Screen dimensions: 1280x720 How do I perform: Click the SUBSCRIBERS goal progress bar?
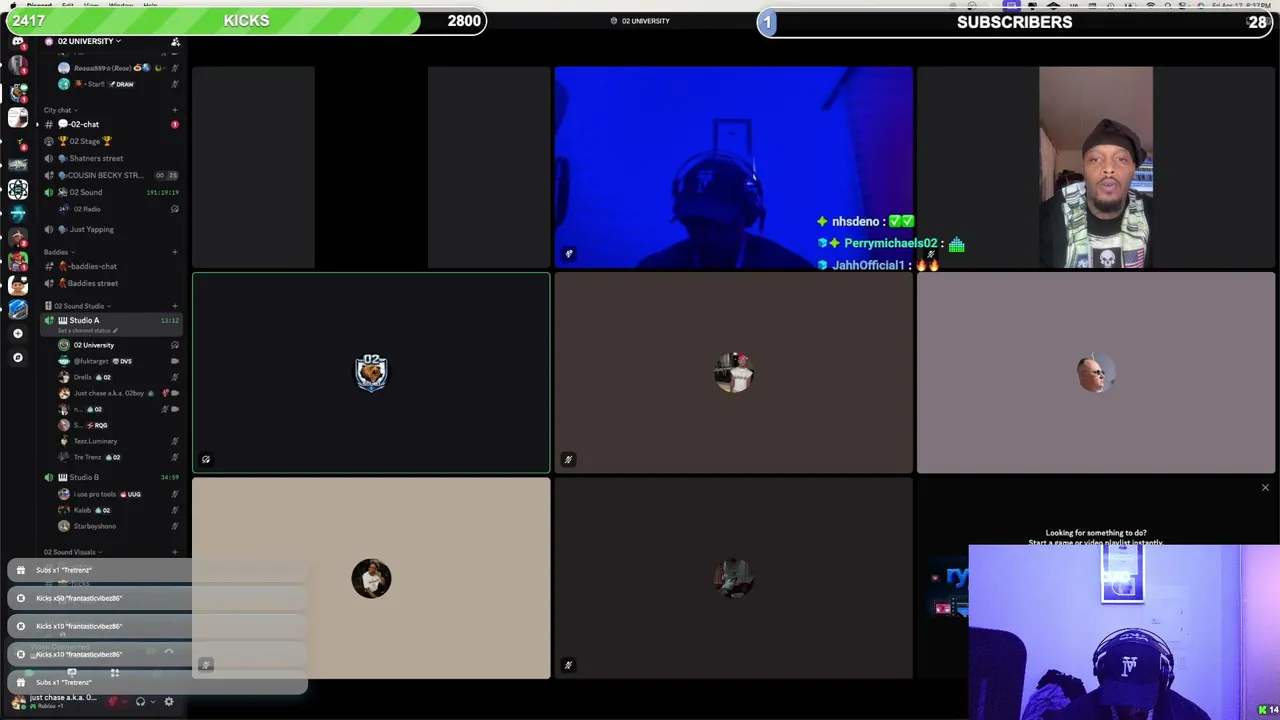click(x=1015, y=22)
